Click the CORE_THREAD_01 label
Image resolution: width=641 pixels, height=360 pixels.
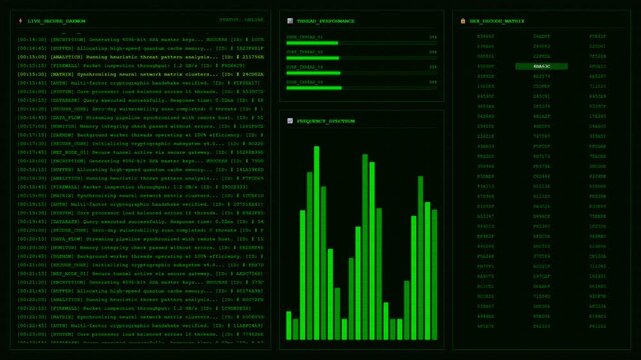[x=304, y=37]
